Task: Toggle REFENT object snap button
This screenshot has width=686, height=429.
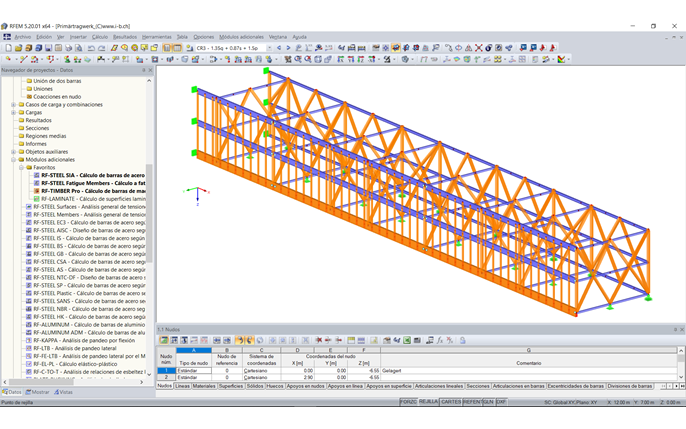Action: (x=472, y=401)
